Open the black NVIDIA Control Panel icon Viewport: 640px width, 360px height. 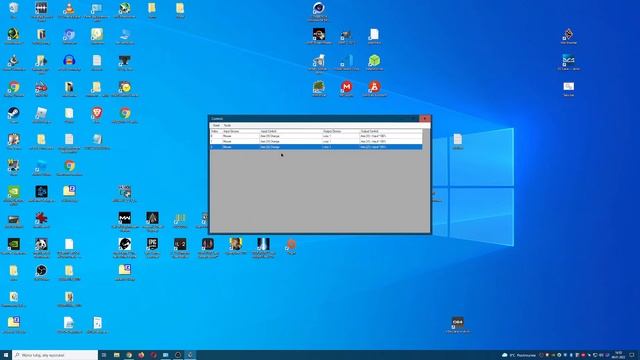click(x=13, y=245)
